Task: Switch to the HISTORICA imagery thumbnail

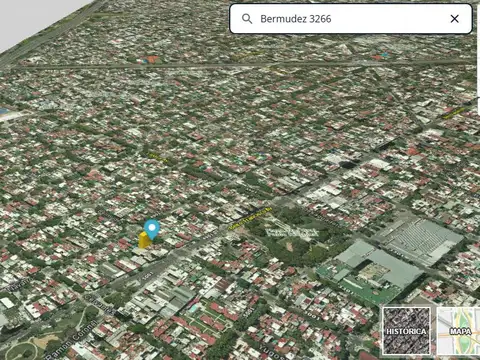Action: (x=406, y=331)
